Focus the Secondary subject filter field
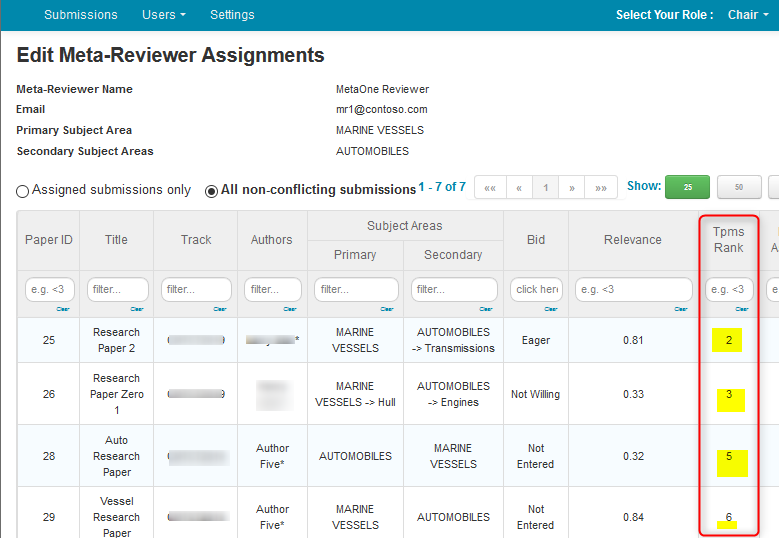This screenshot has width=779, height=538. pos(454,289)
